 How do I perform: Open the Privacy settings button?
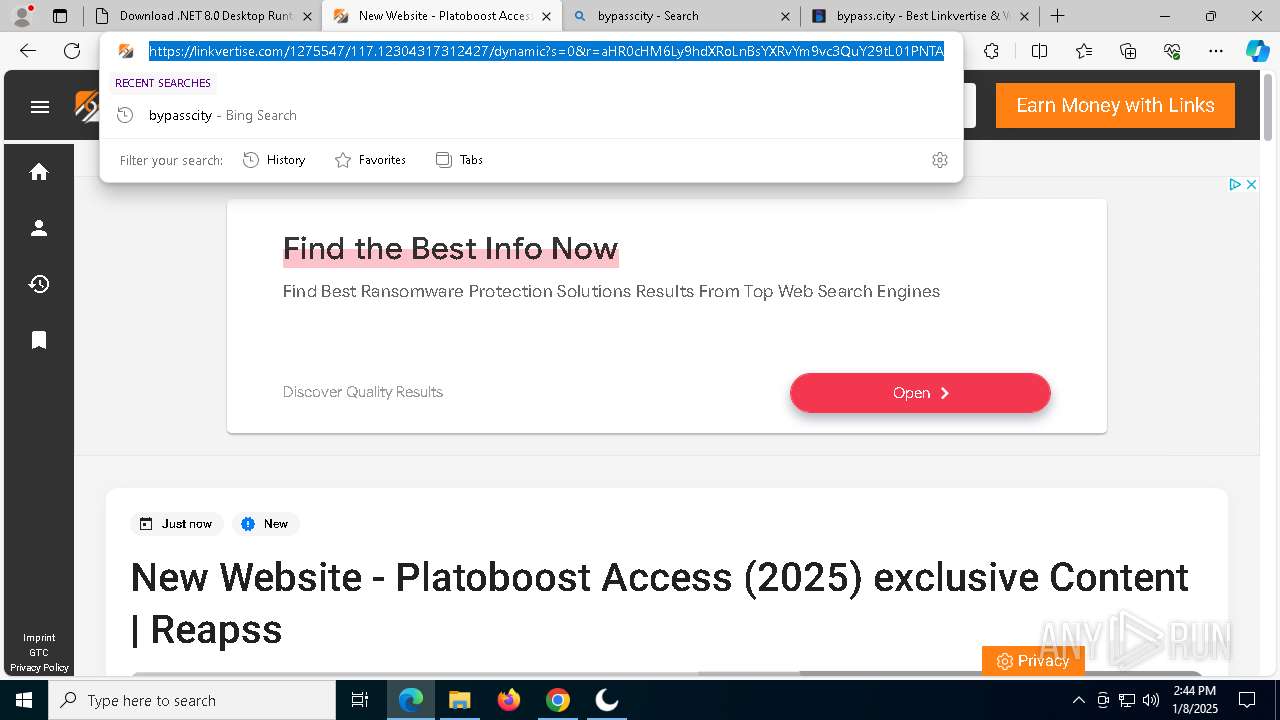[1033, 661]
